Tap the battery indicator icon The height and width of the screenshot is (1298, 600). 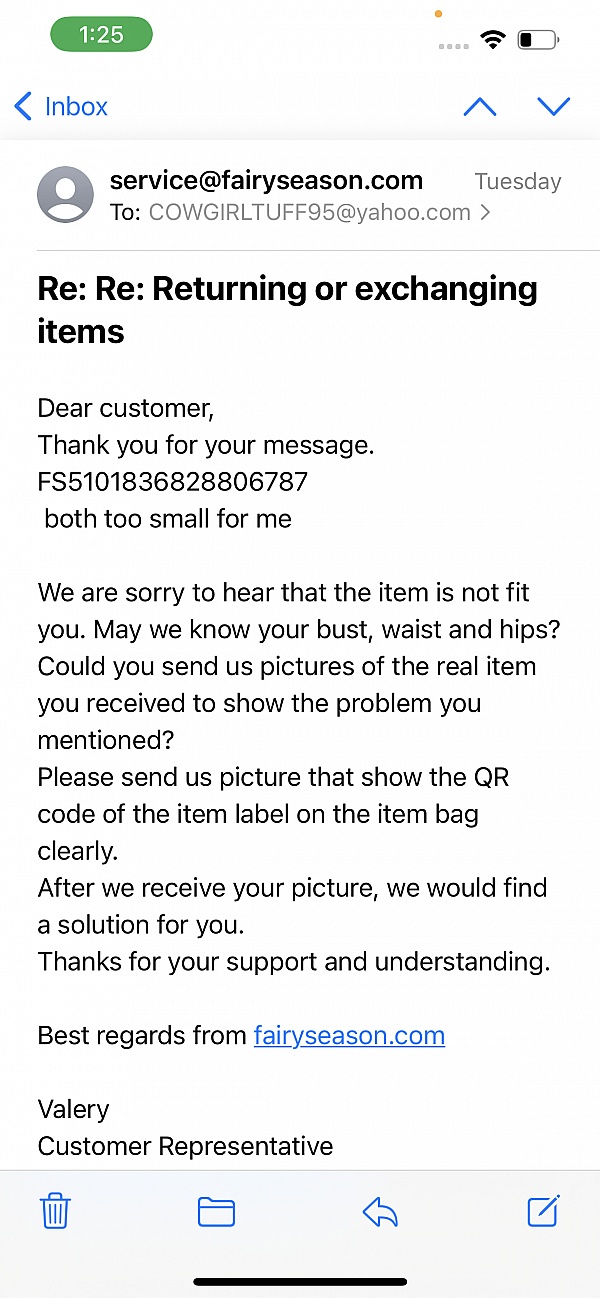pos(538,40)
